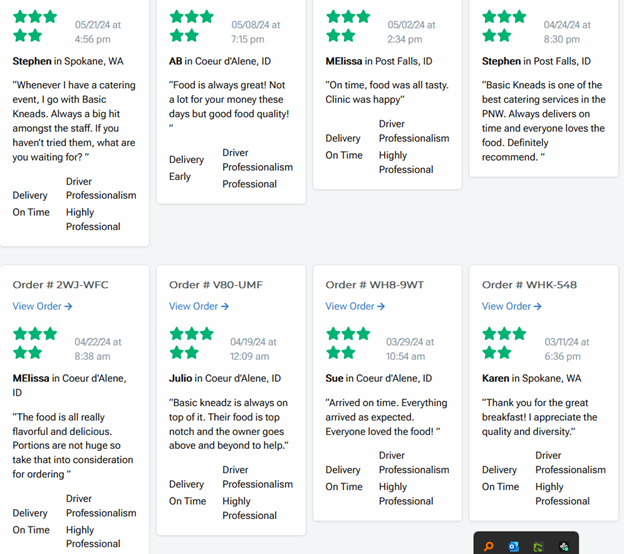This screenshot has width=624, height=554.
Task: Open View Order link for order WH8-9WT
Action: tap(355, 306)
